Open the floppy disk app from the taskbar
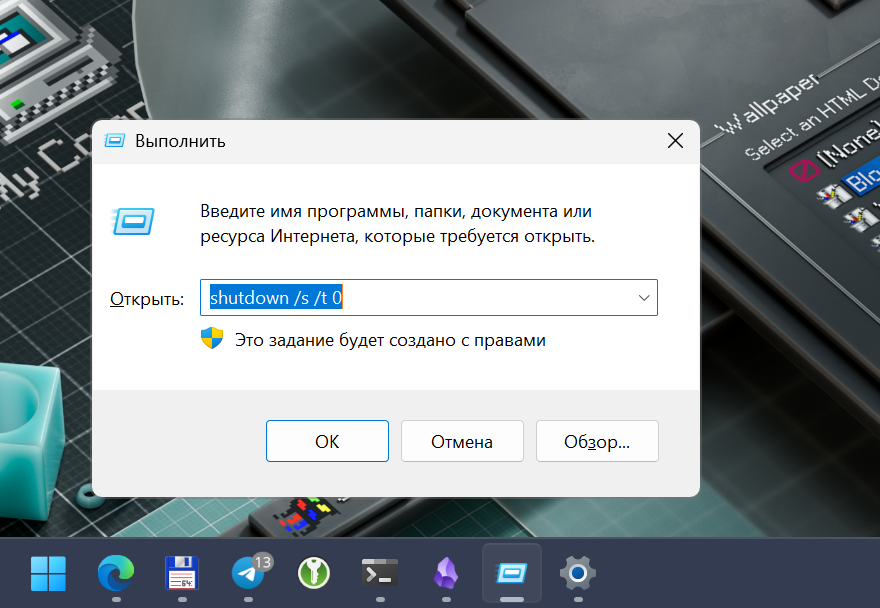Image resolution: width=880 pixels, height=608 pixels. coord(180,574)
